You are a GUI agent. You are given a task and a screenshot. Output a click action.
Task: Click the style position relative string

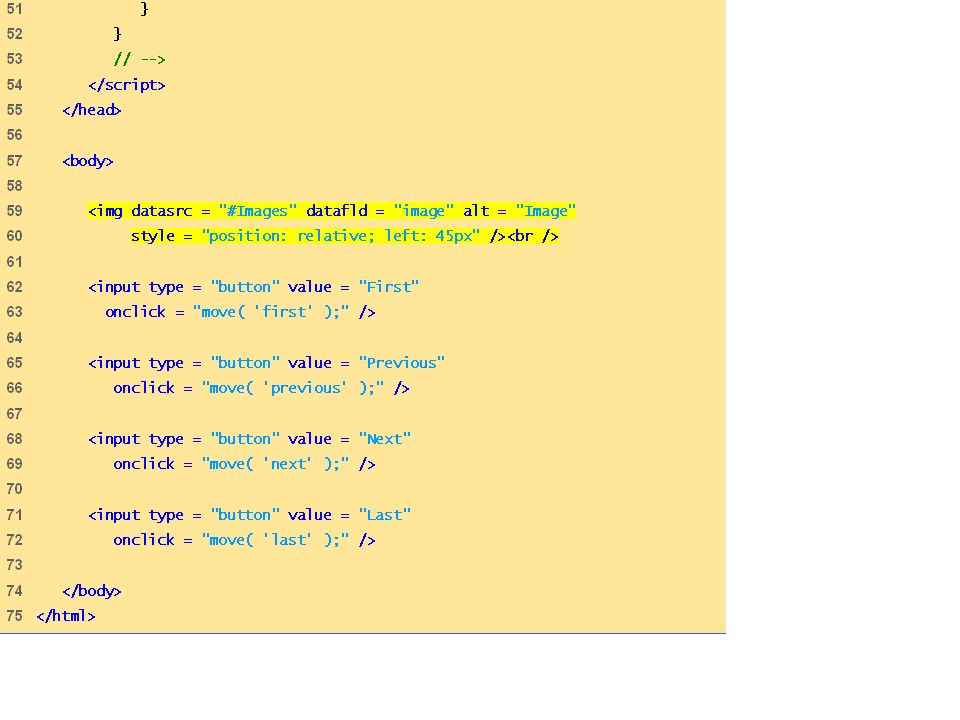coord(340,236)
